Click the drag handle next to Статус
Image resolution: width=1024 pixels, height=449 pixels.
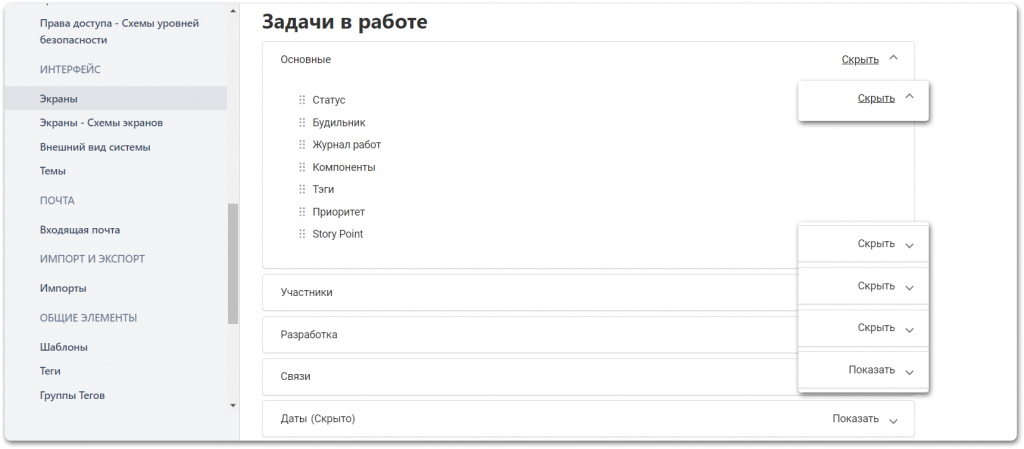tap(302, 100)
